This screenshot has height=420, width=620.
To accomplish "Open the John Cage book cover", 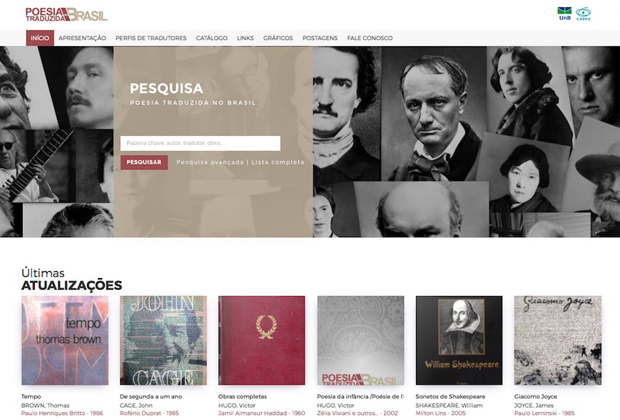I will pyautogui.click(x=163, y=340).
